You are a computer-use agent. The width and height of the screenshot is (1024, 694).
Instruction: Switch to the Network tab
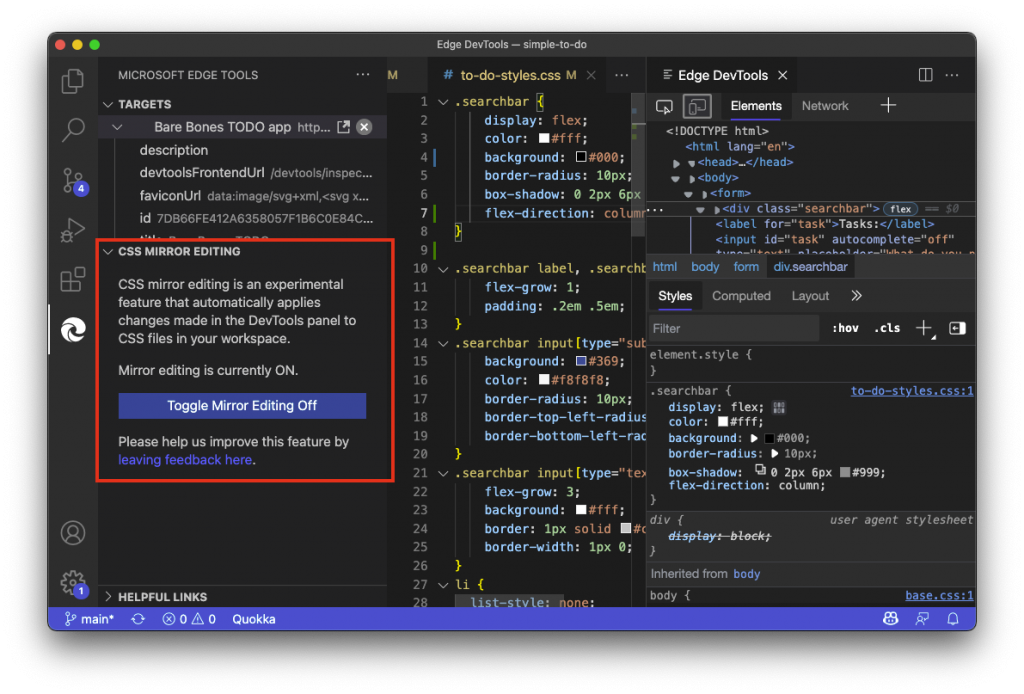click(x=825, y=106)
